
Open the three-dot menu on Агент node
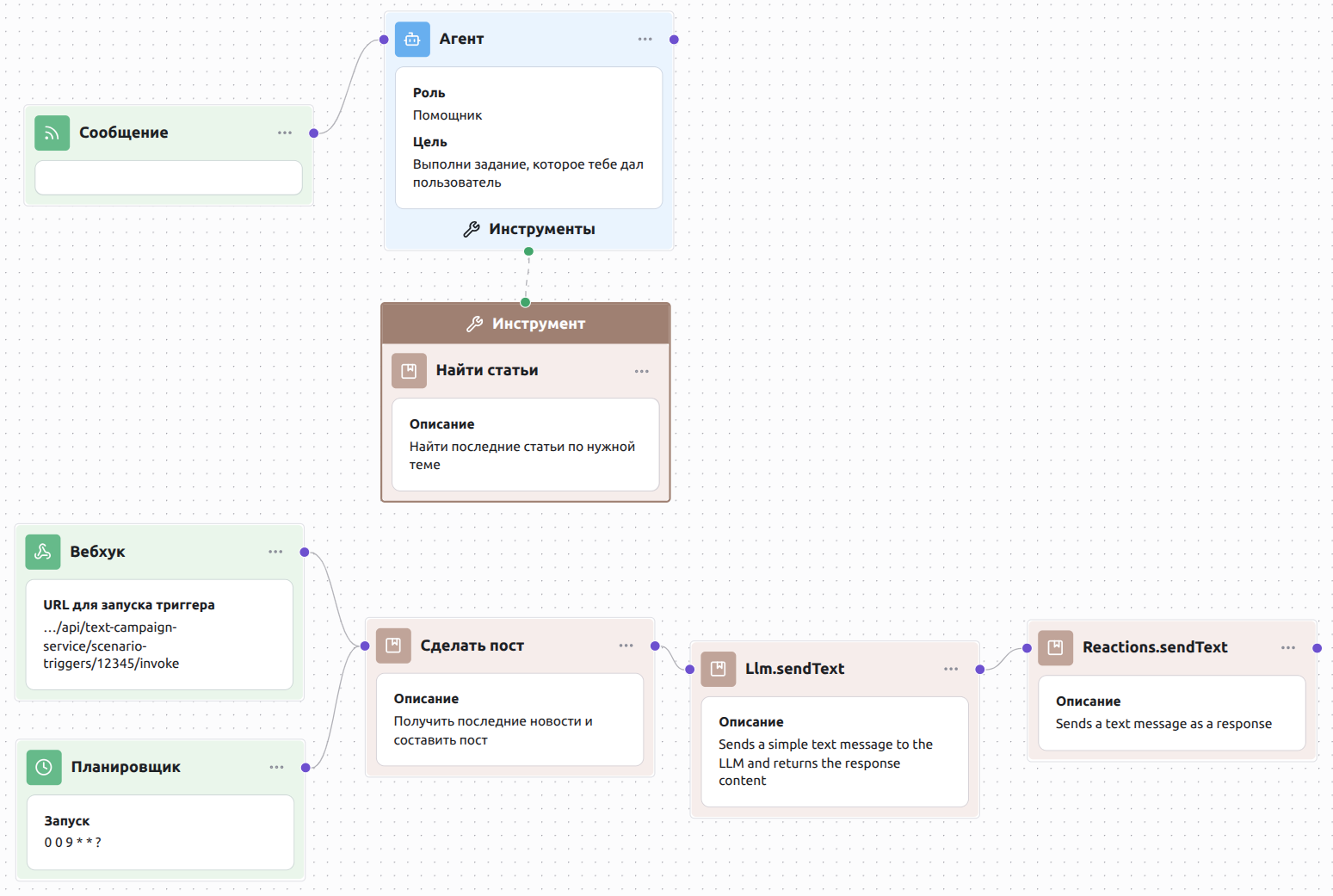(x=645, y=40)
